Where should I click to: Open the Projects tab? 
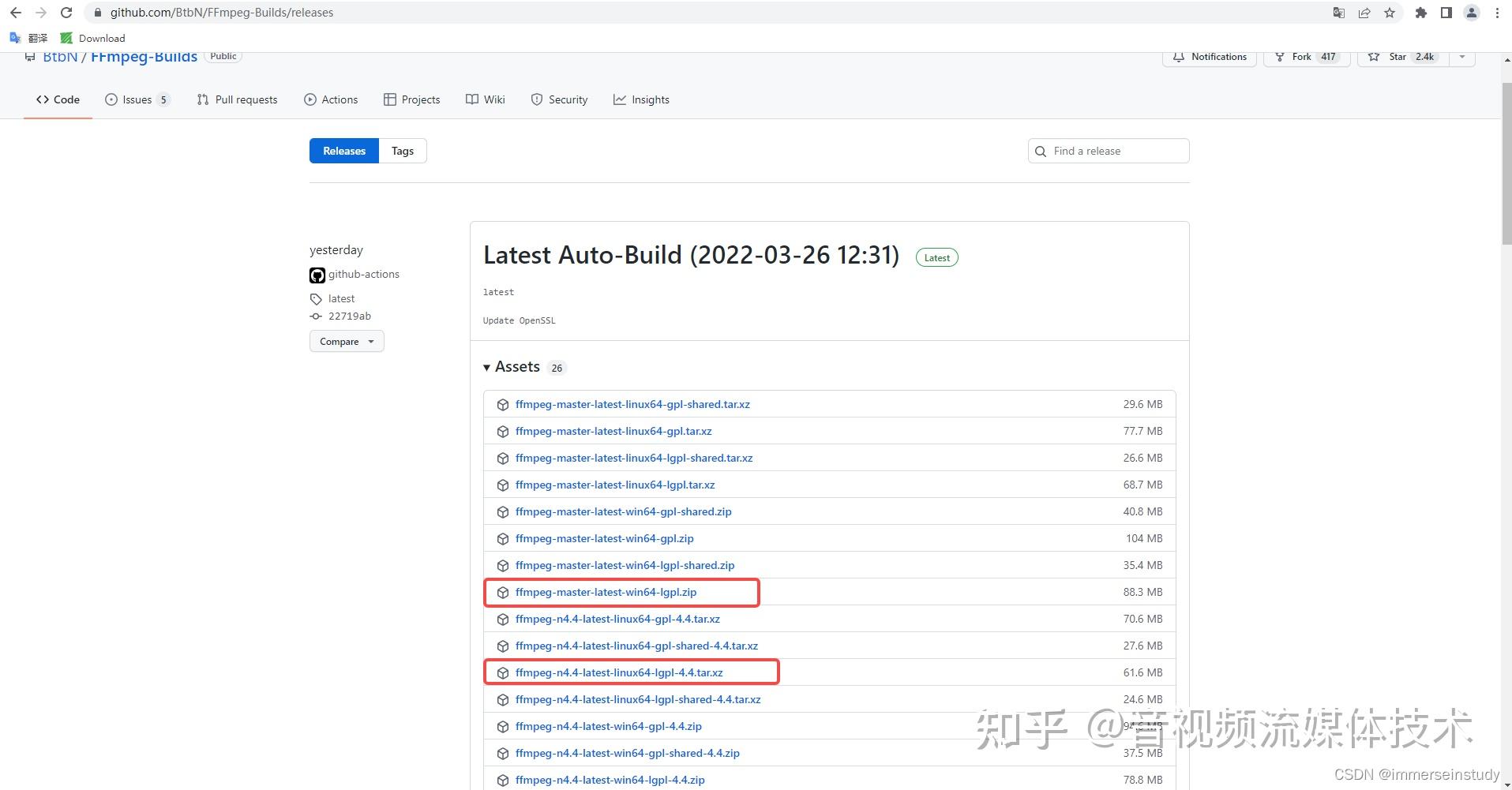[x=411, y=99]
